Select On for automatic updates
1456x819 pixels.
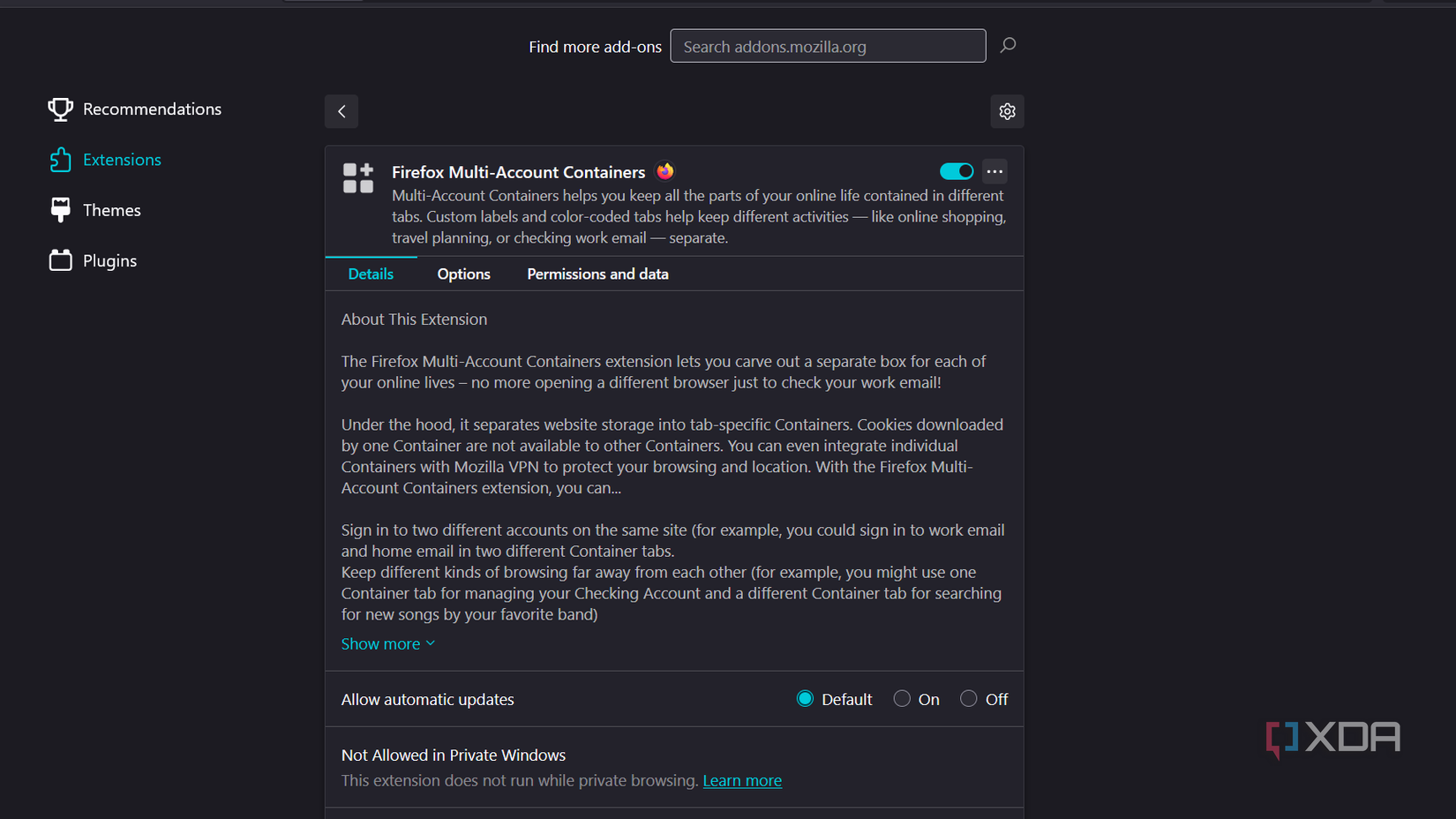pos(902,698)
